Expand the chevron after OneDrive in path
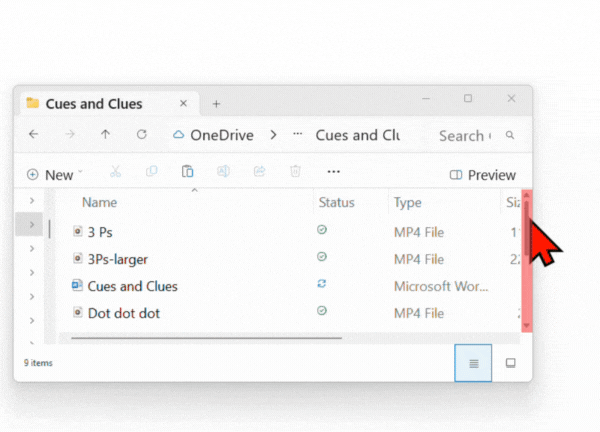Screen dimensions: 600x432 coord(273,135)
